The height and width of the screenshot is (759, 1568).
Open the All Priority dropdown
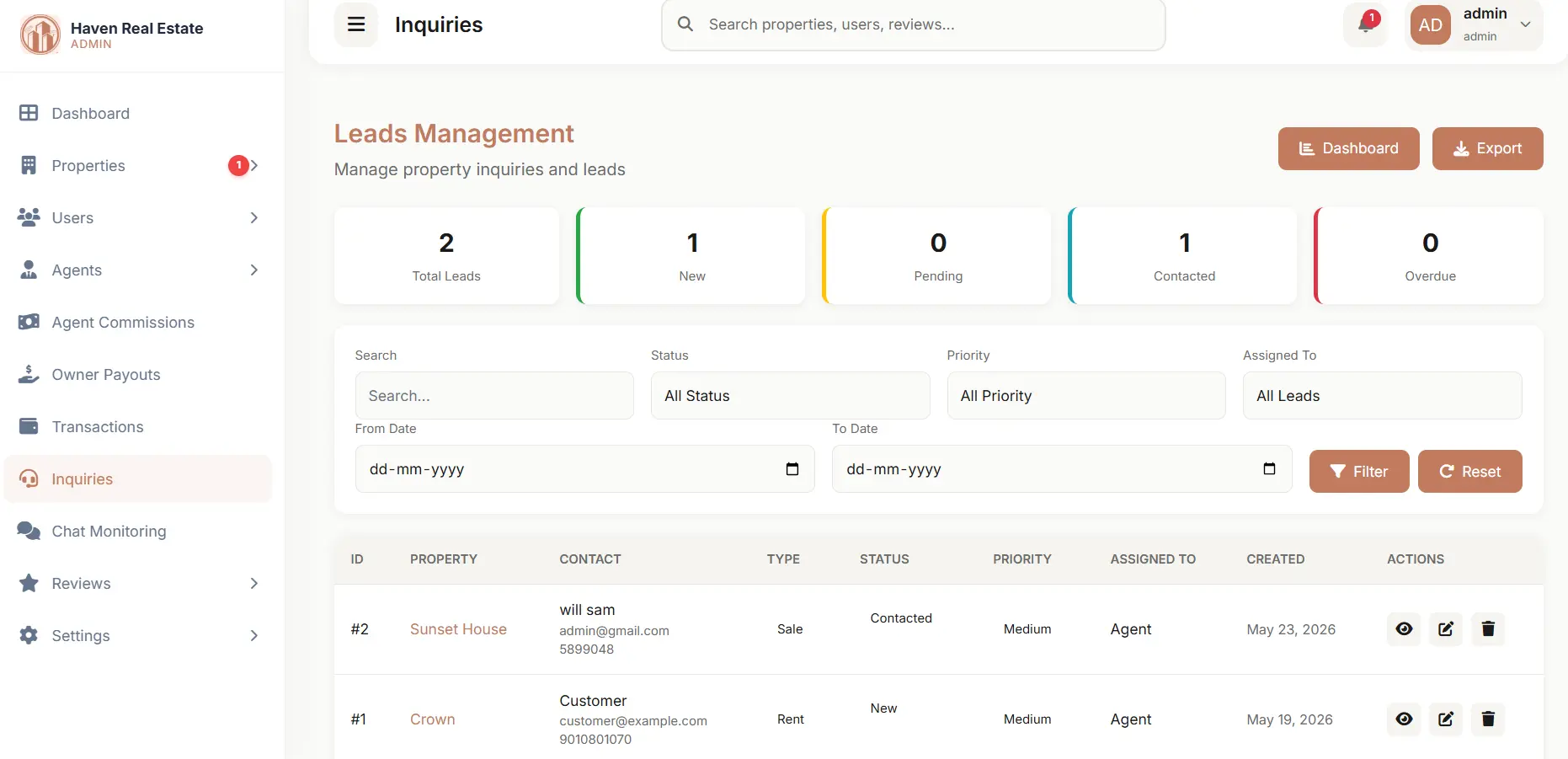1086,396
